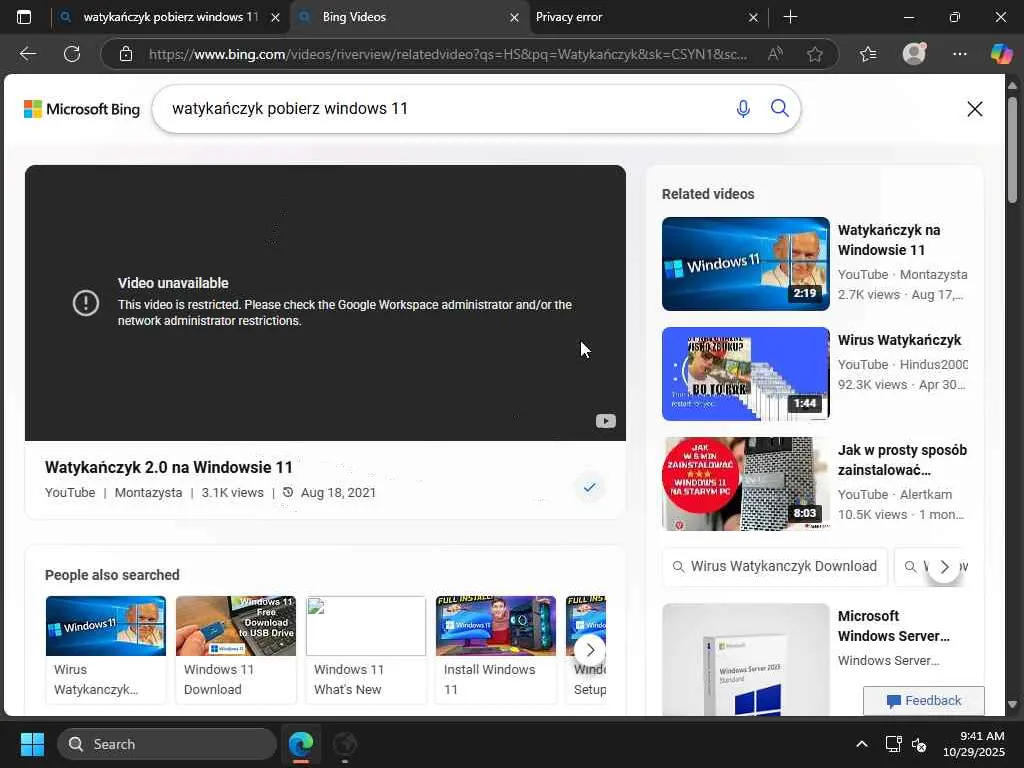Open the 'Watykańczyk na Windowsie 11' title link

889,240
